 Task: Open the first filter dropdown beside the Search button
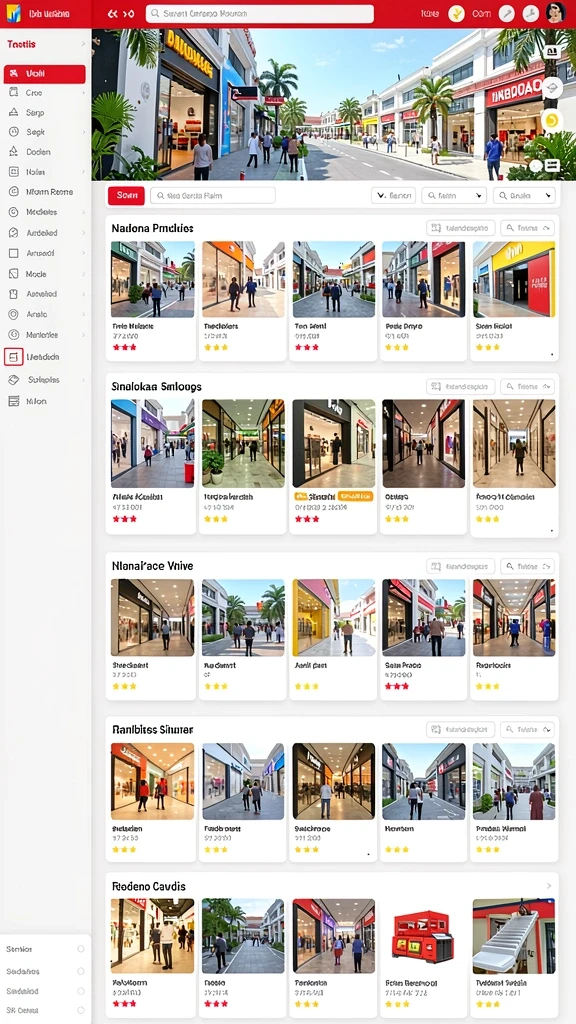393,195
